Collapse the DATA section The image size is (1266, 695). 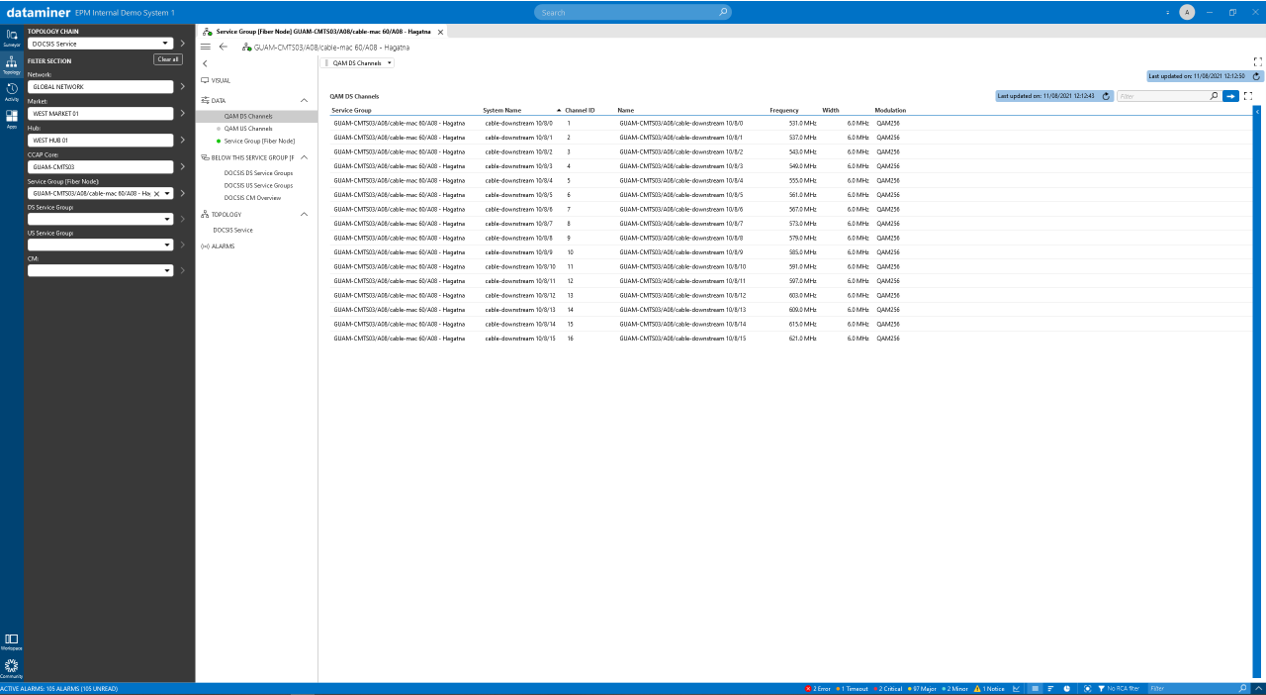point(304,101)
